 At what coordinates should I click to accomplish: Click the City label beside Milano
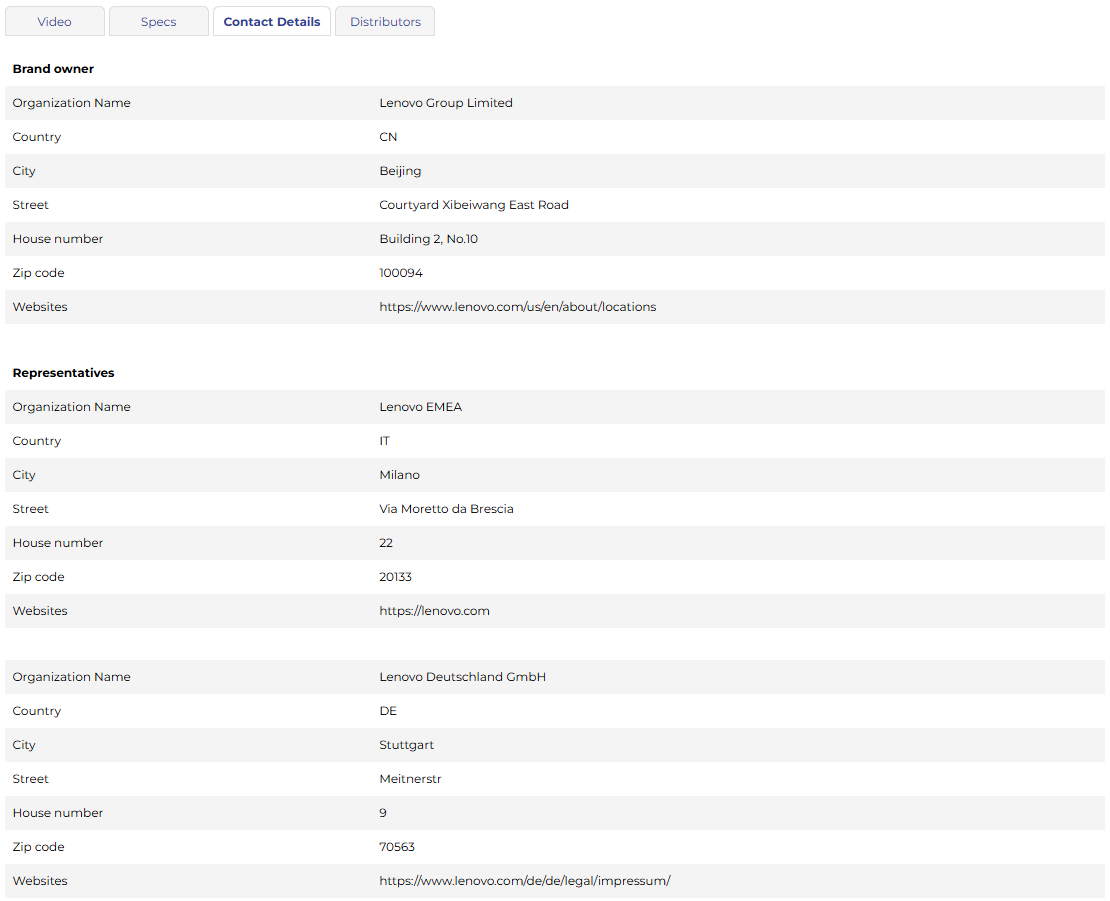(24, 476)
